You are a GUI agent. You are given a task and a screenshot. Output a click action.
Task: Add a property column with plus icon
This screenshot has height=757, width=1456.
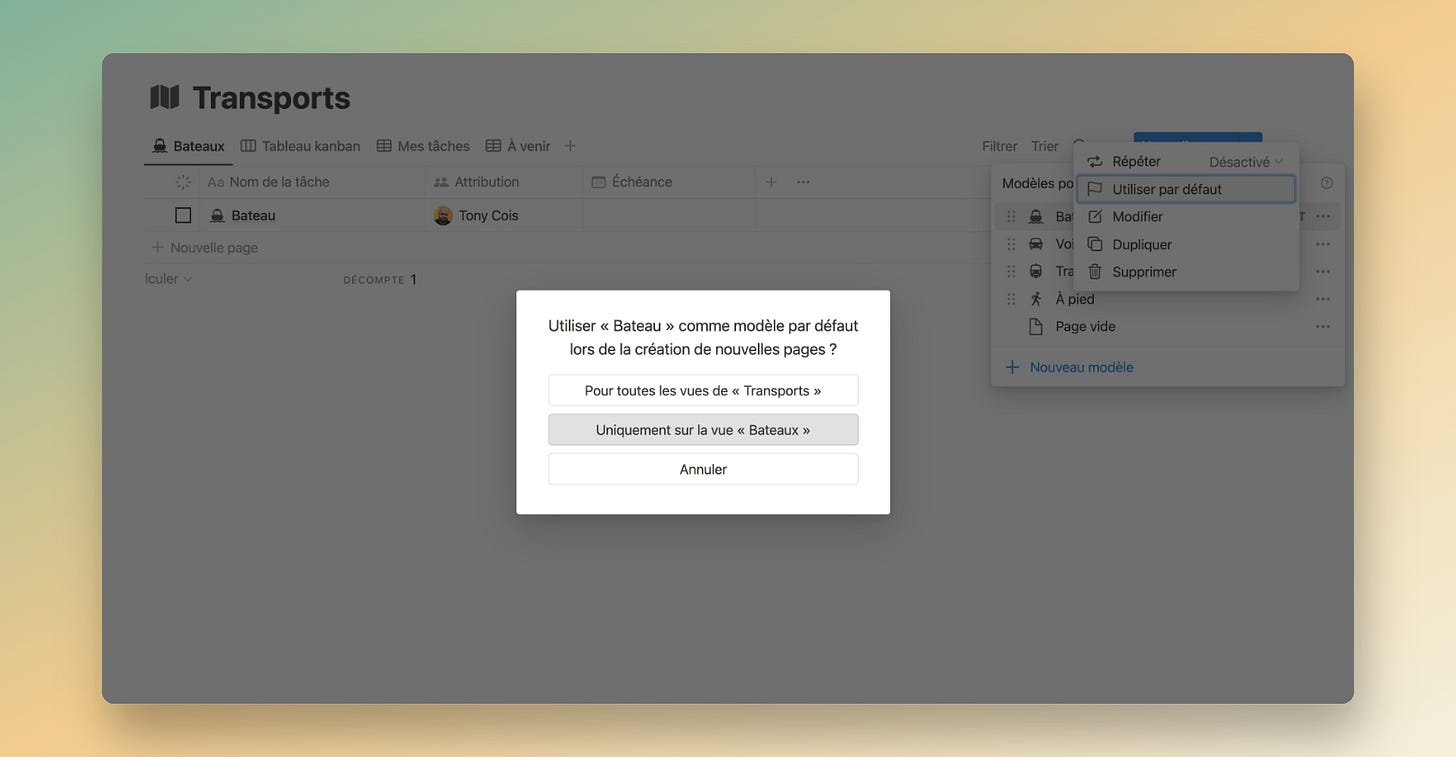pyautogui.click(x=771, y=182)
